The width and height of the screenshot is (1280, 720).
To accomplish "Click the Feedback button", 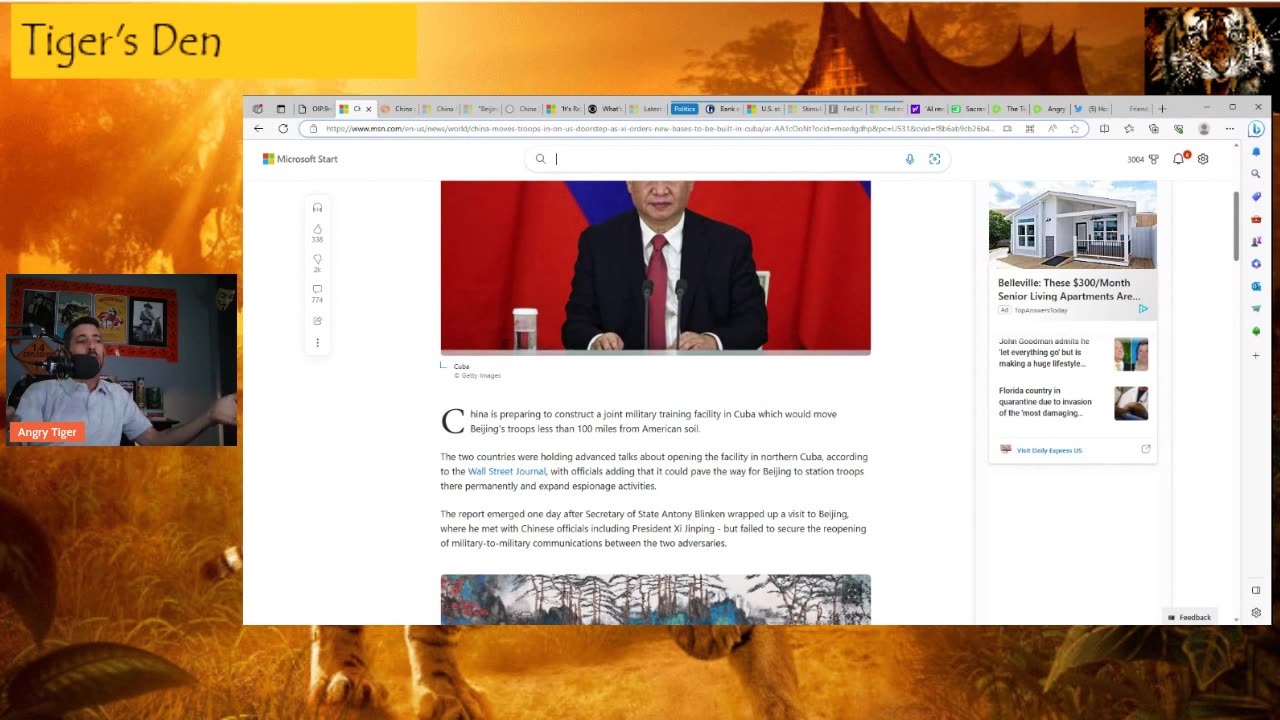I will point(1190,617).
